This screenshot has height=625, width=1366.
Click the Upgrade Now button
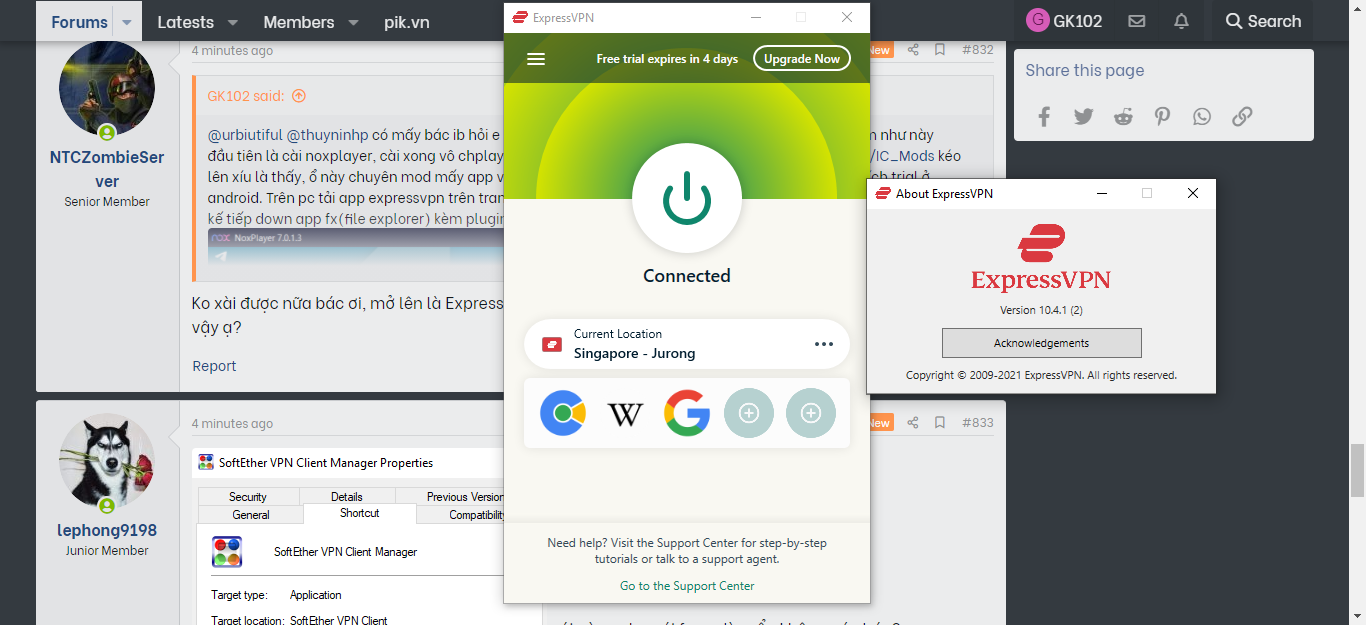pos(802,59)
